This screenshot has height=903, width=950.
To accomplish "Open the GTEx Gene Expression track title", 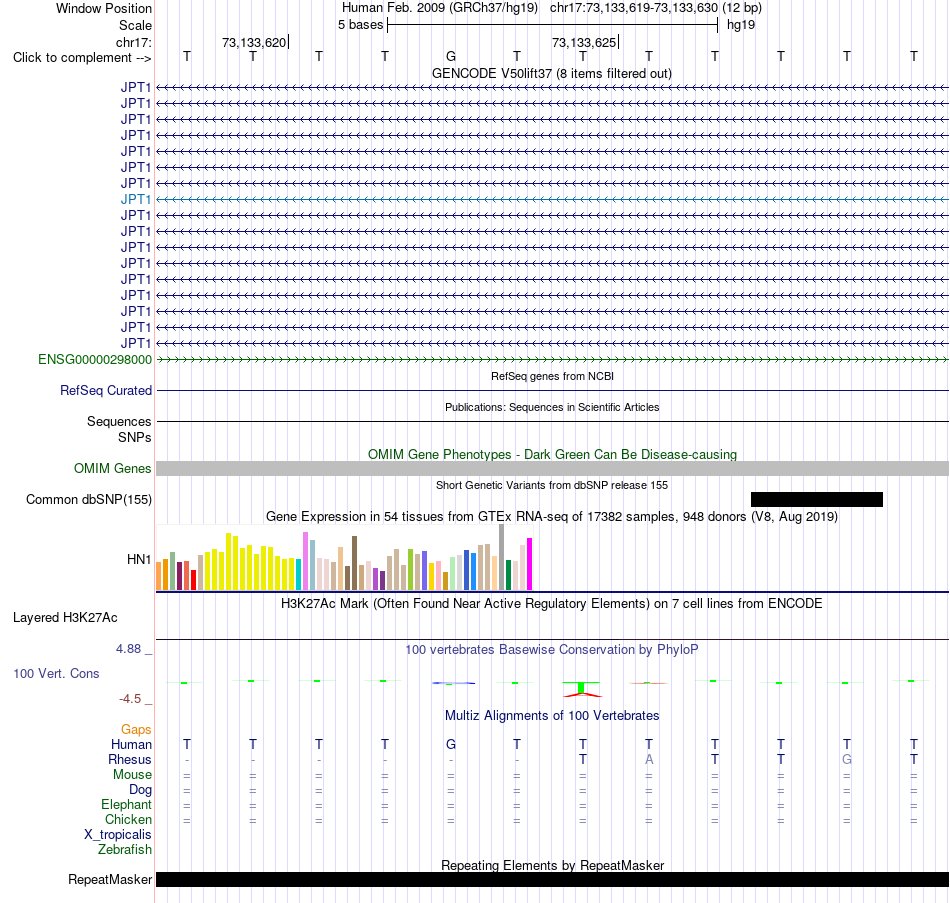I will (552, 516).
